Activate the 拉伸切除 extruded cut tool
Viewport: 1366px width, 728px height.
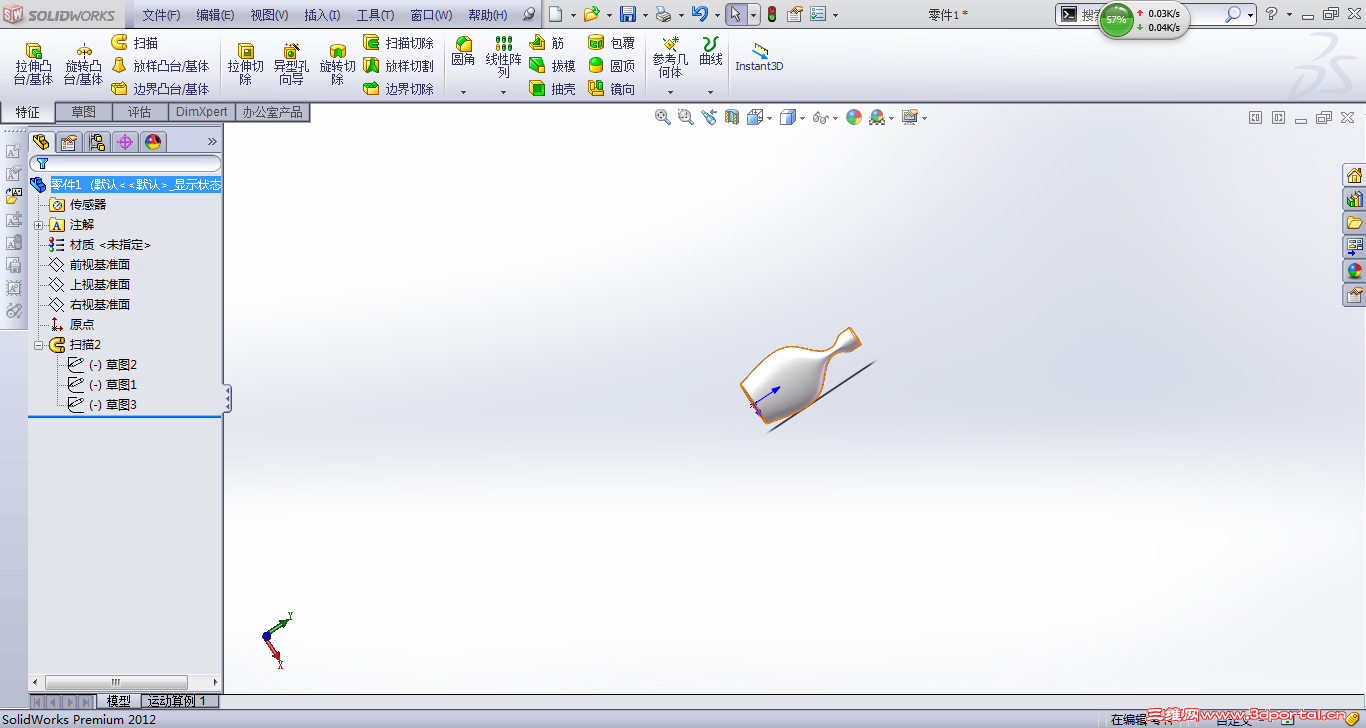point(246,64)
